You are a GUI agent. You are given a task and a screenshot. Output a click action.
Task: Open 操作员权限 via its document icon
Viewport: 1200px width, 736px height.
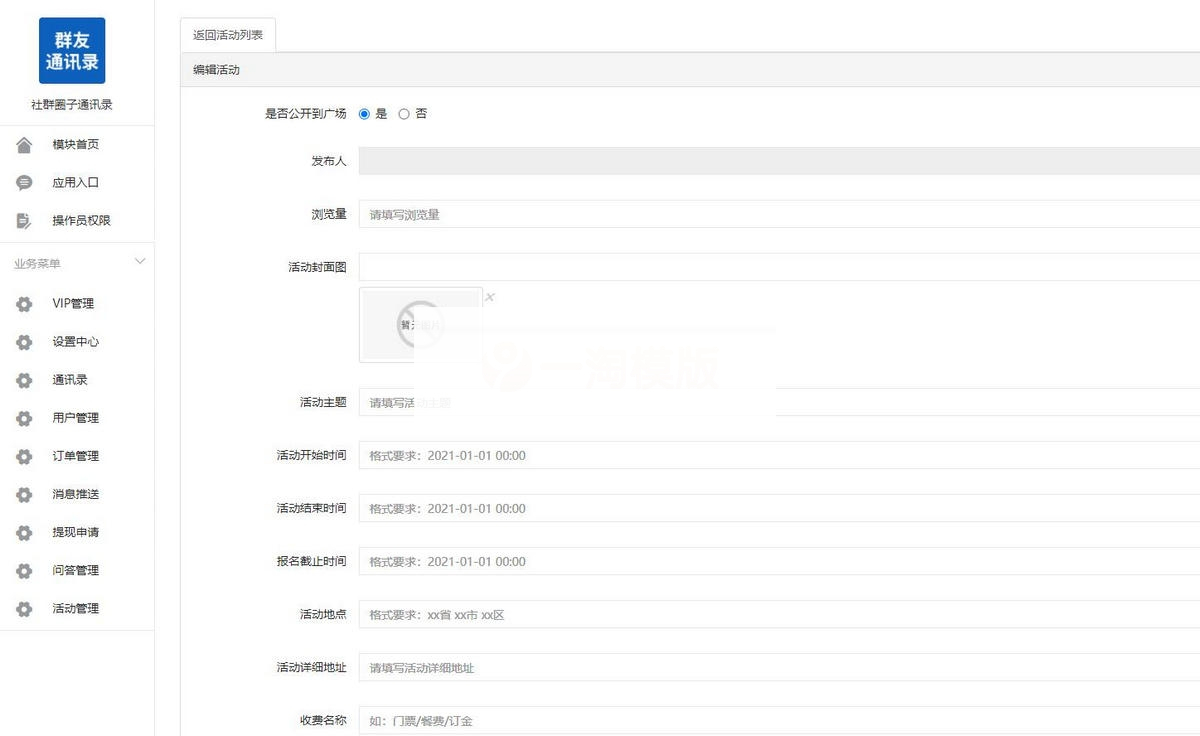click(x=24, y=220)
